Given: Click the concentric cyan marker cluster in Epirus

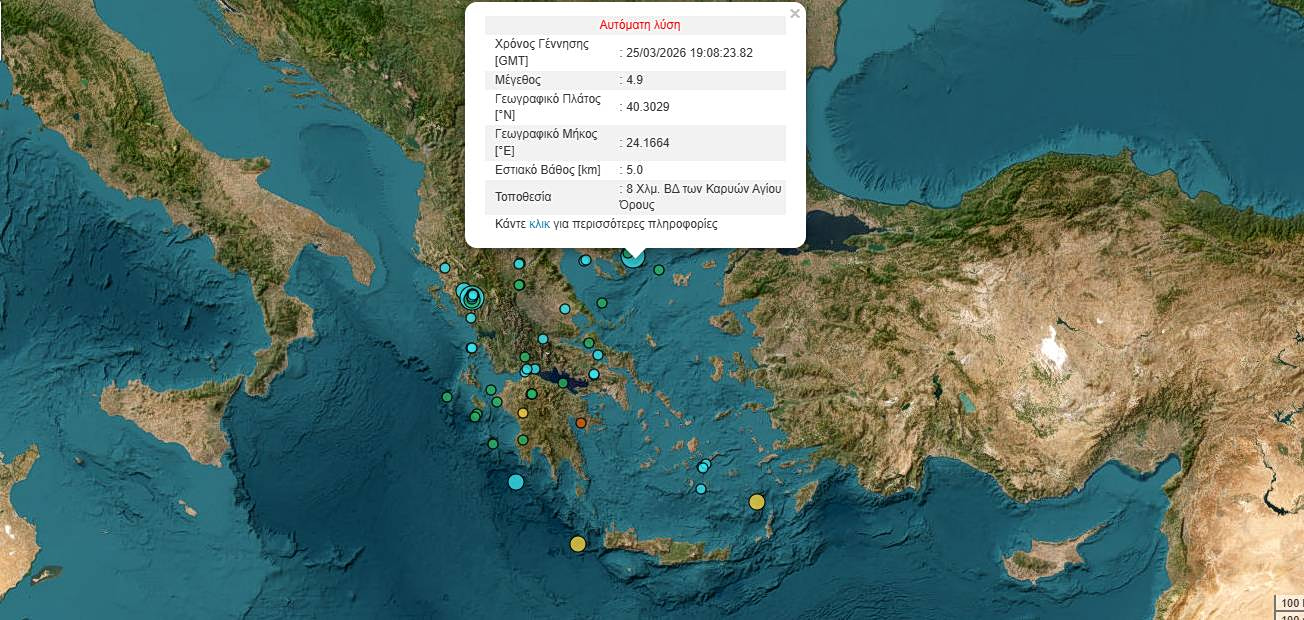Looking at the screenshot, I should tap(471, 295).
